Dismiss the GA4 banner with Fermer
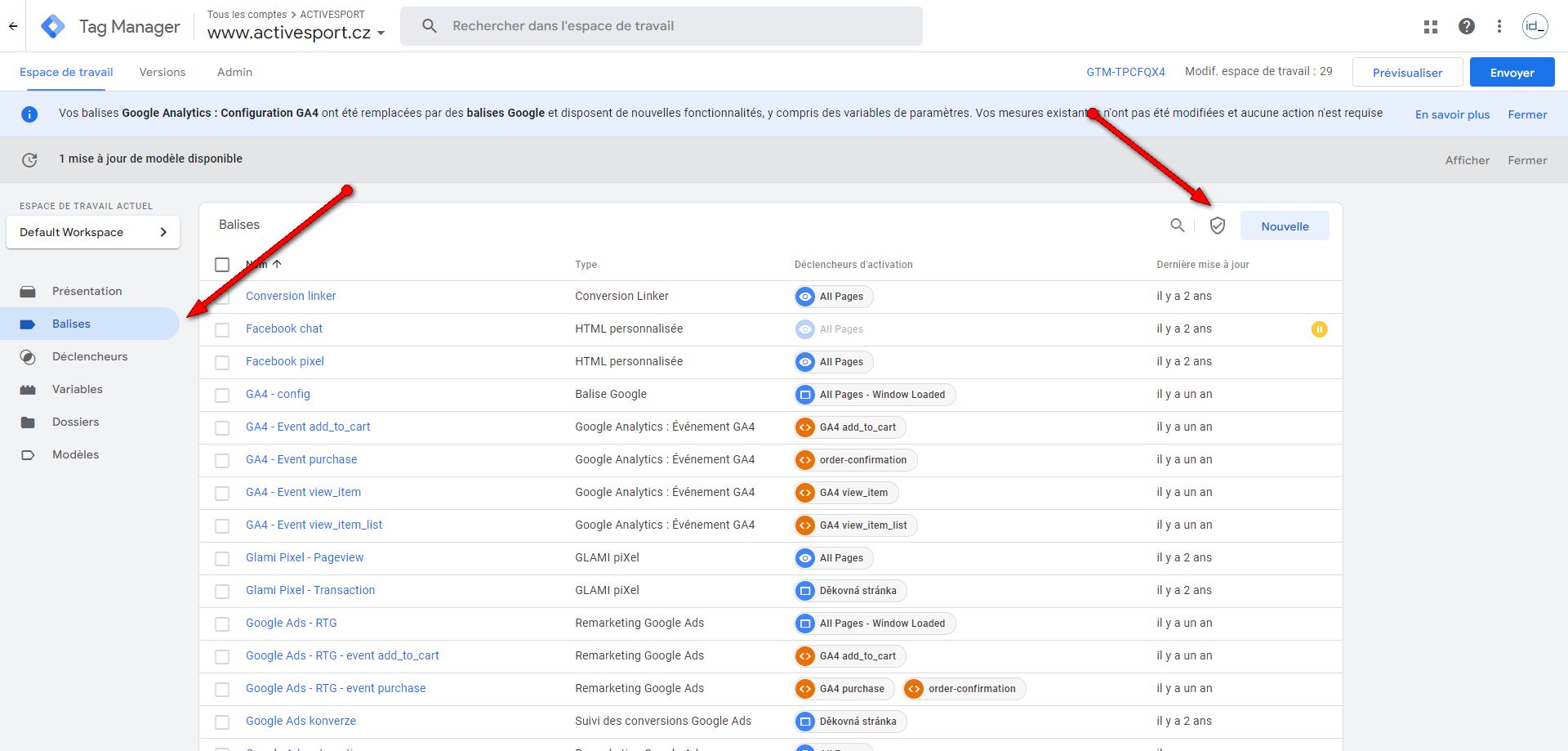This screenshot has width=1568, height=751. point(1527,114)
